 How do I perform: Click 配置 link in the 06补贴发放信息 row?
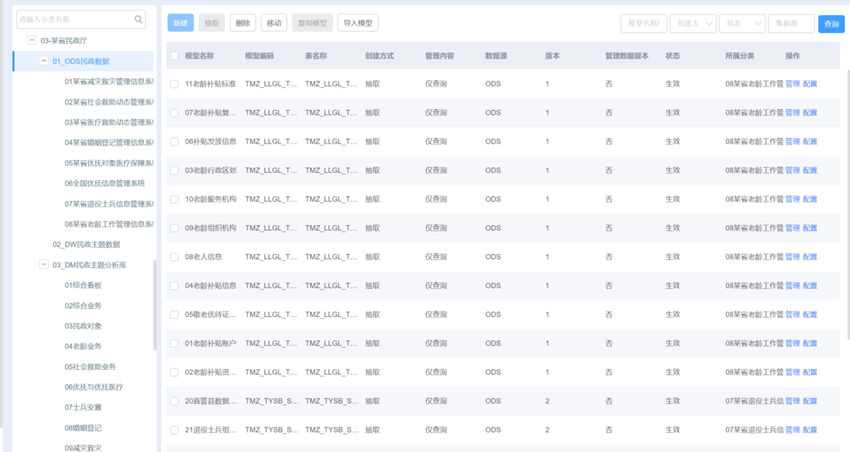point(810,142)
